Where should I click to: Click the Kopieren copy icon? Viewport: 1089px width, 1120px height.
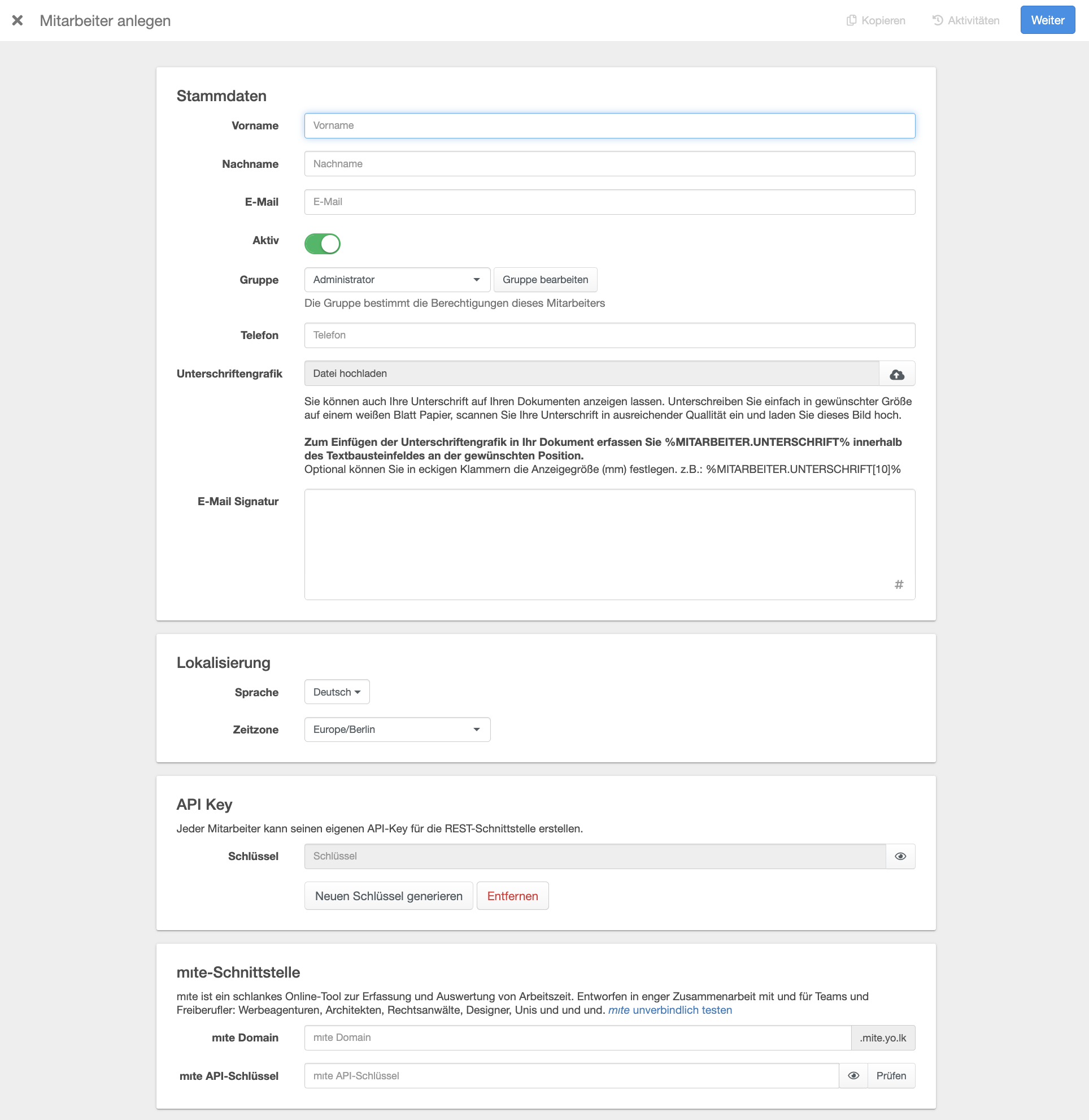852,20
